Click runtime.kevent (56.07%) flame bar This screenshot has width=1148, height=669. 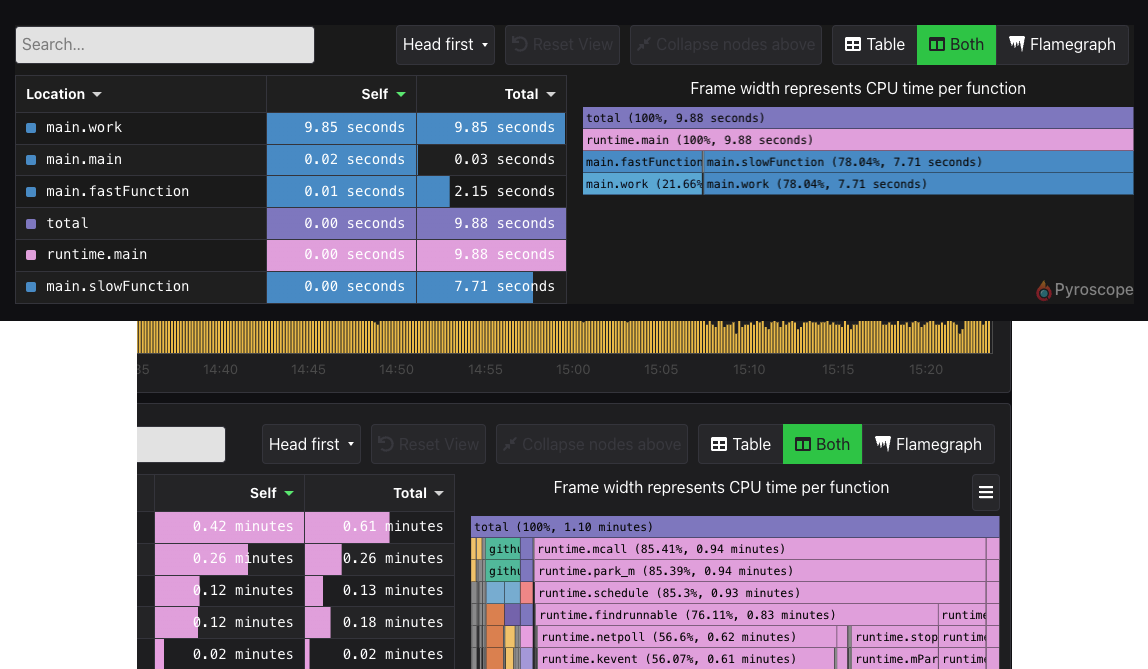click(x=687, y=659)
